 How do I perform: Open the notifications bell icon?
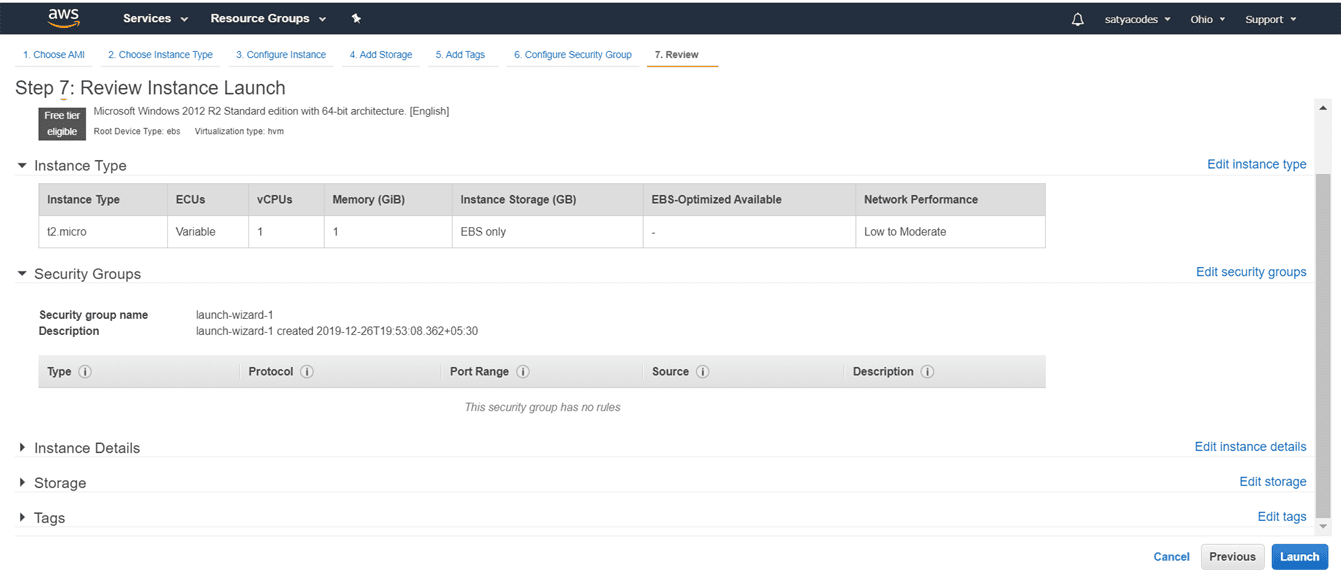pos(1077,19)
